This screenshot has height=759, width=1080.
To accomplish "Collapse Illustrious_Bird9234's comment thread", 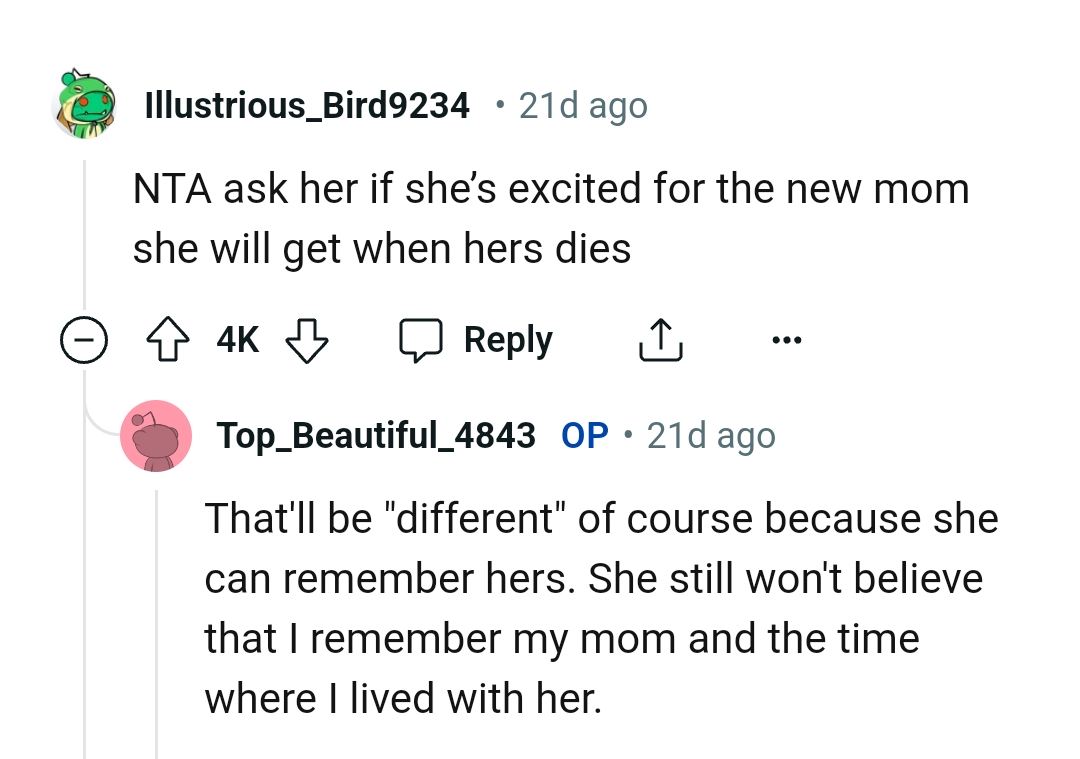I will click(85, 339).
